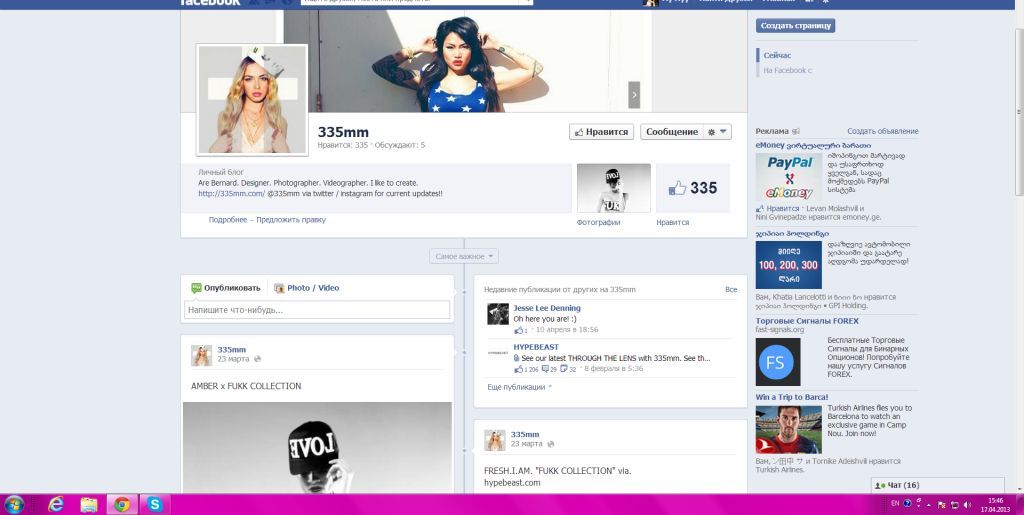Viewport: 1024px width, 515px height.
Task: Click the globe privacy icon on AMBER post
Action: 257,359
